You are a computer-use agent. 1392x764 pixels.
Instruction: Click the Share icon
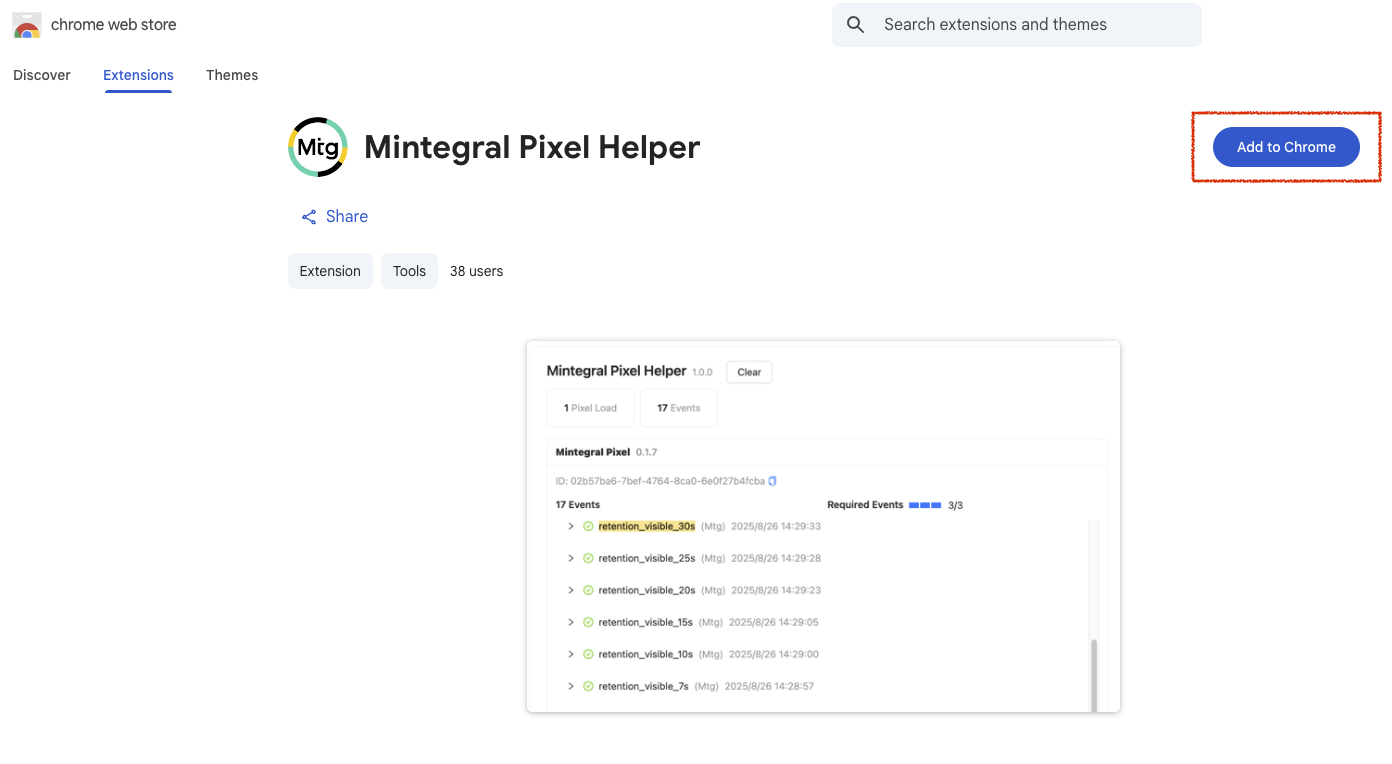click(309, 217)
